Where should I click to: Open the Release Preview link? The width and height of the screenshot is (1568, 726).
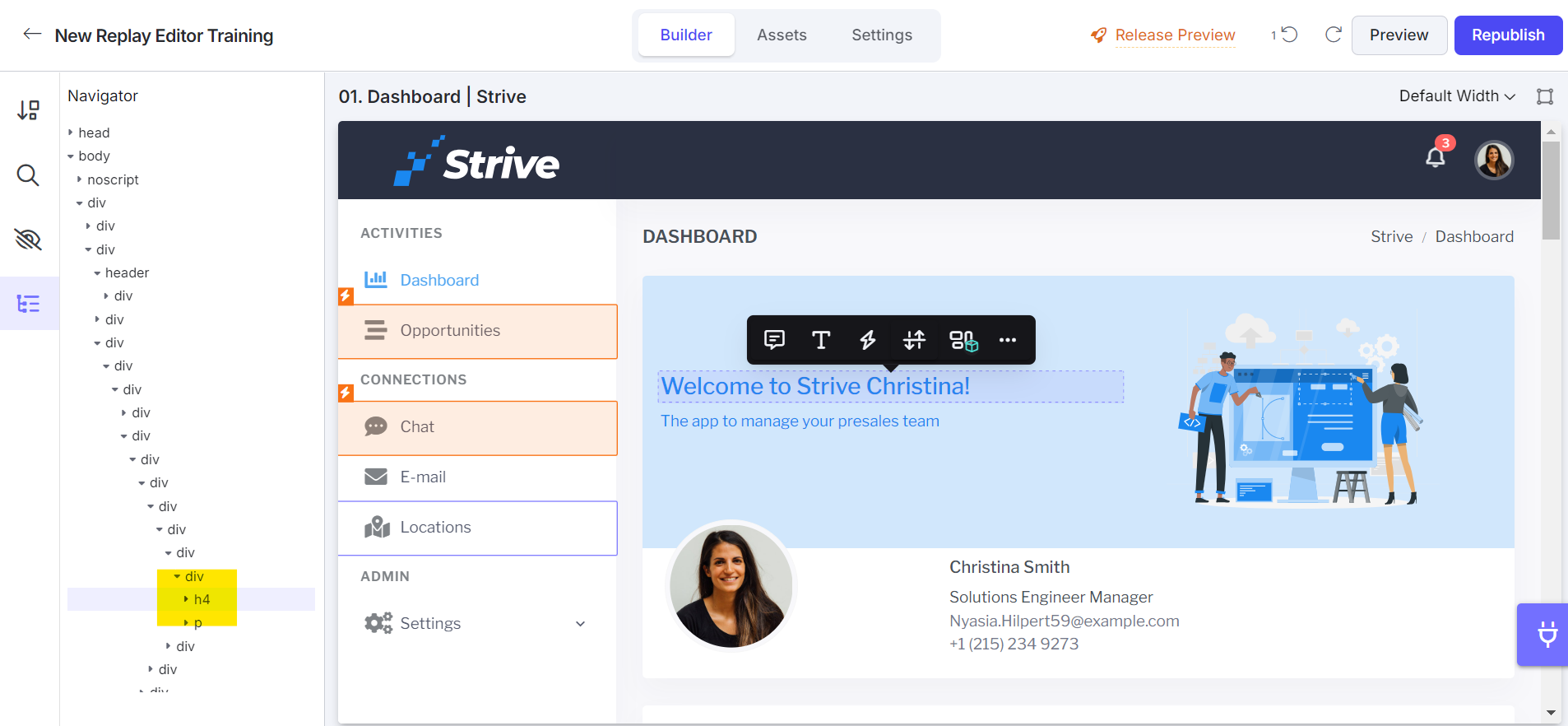pyautogui.click(x=1175, y=35)
